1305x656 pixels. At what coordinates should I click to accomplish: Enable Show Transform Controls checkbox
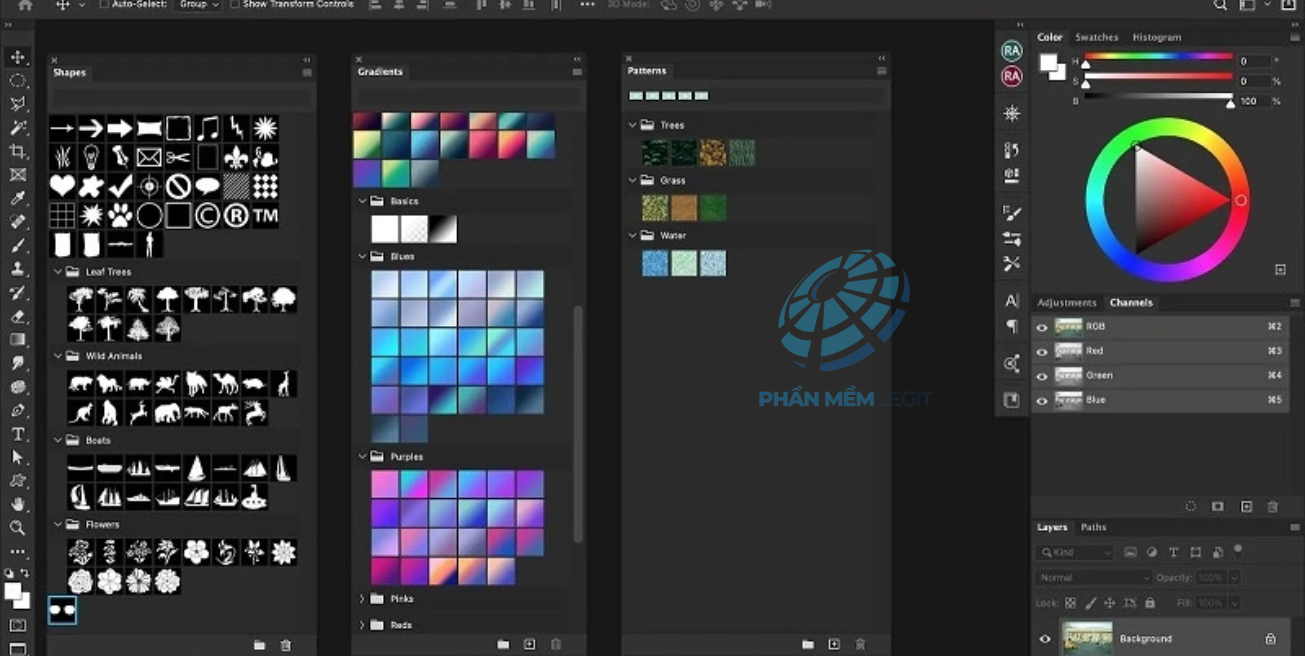[x=235, y=5]
